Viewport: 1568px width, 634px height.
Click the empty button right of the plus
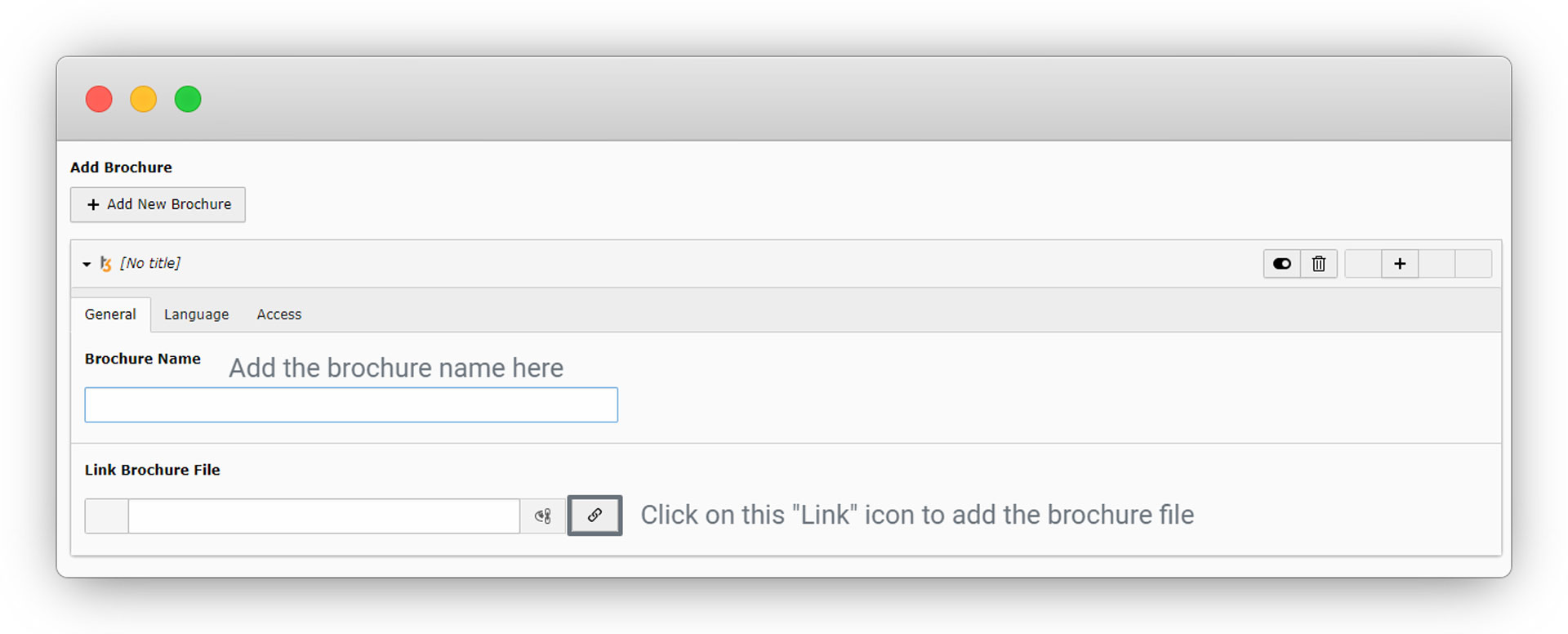click(x=1437, y=264)
